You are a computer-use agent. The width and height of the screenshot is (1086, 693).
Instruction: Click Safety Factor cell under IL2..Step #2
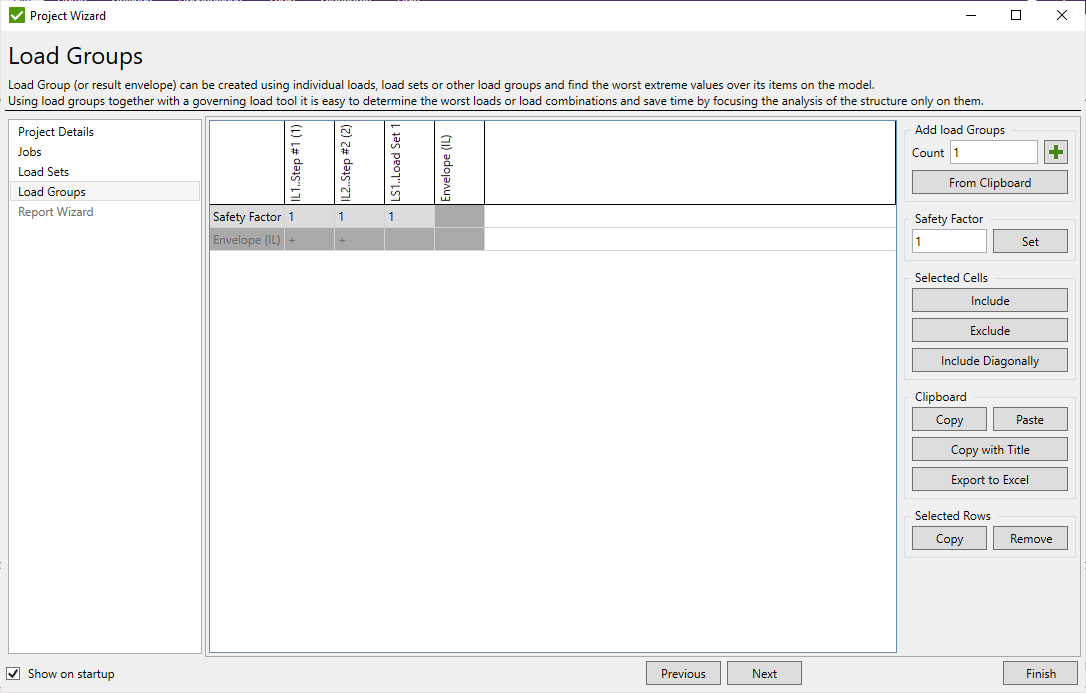click(x=359, y=217)
